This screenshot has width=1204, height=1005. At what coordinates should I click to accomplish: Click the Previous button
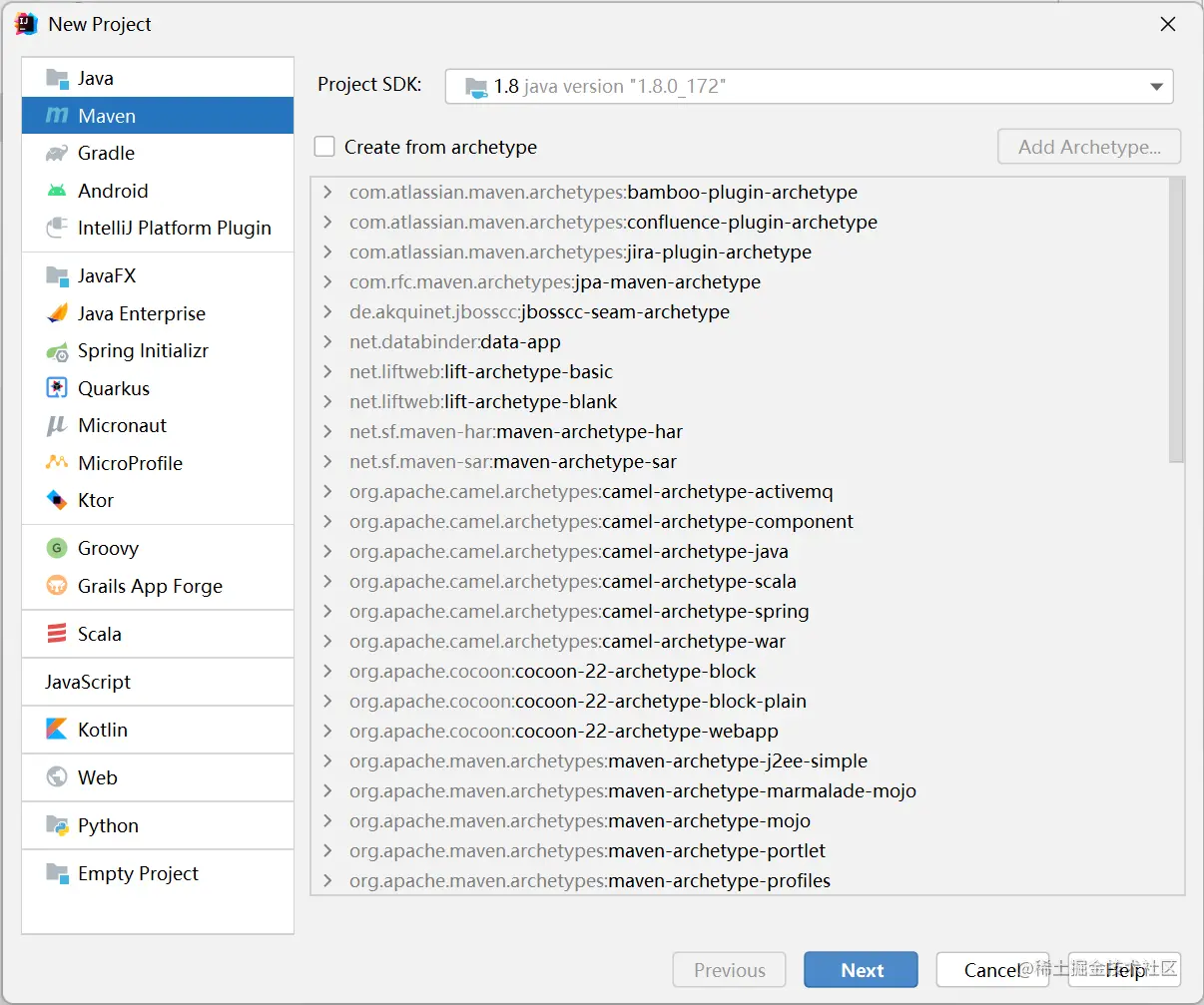tap(729, 970)
